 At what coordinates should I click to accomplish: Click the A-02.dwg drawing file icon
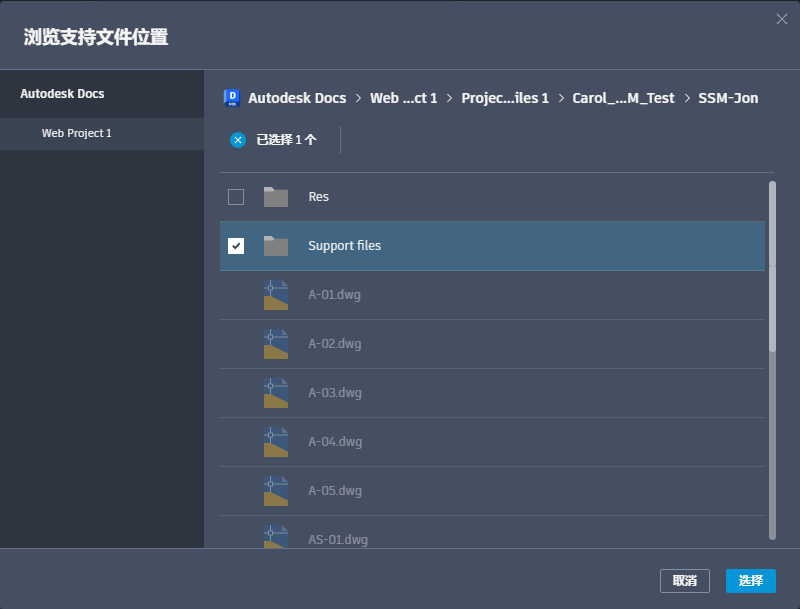point(276,344)
